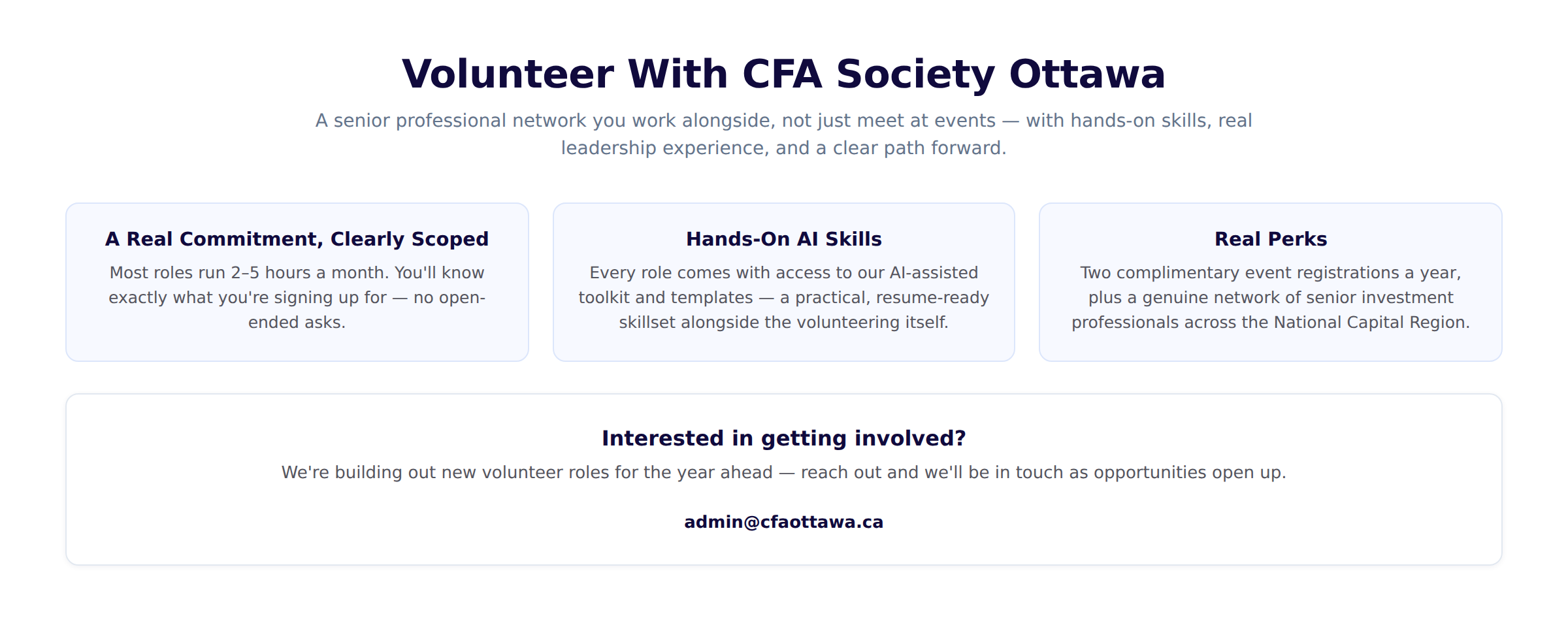The width and height of the screenshot is (1568, 631).
Task: Click the building out new volunteer roles text
Action: pyautogui.click(x=783, y=472)
